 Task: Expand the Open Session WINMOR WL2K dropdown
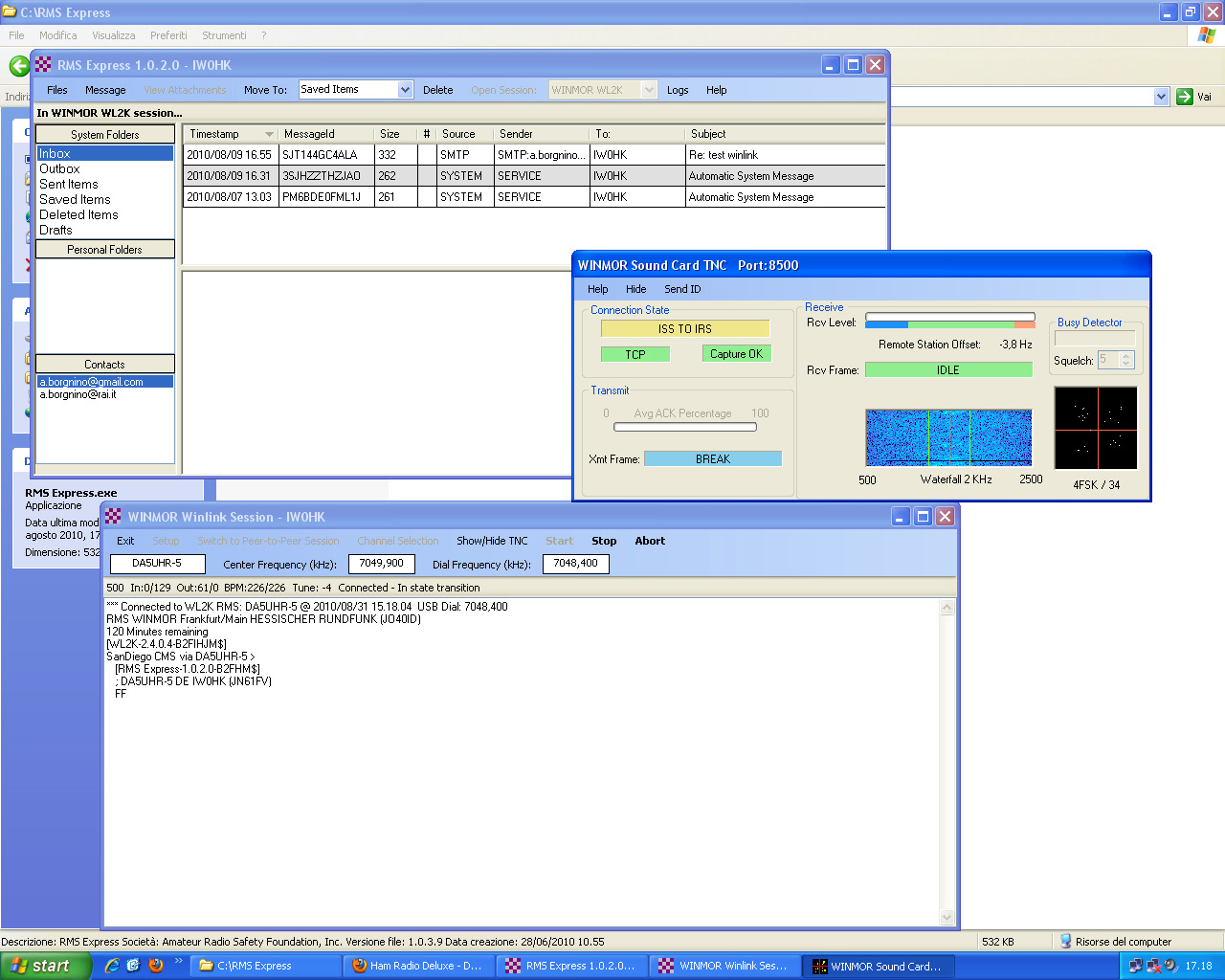(x=649, y=90)
